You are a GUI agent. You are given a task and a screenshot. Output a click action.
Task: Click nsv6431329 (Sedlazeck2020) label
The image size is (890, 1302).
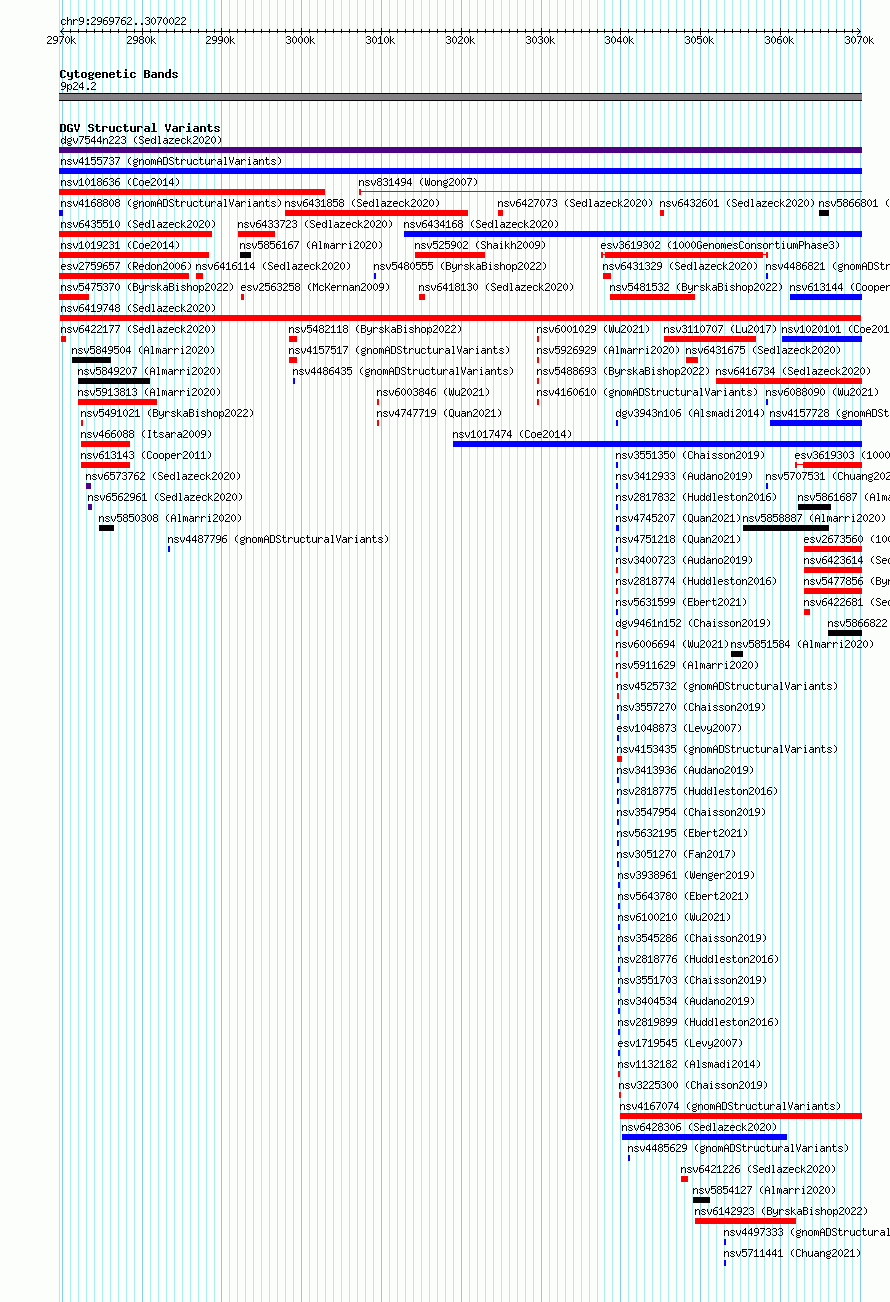click(680, 266)
